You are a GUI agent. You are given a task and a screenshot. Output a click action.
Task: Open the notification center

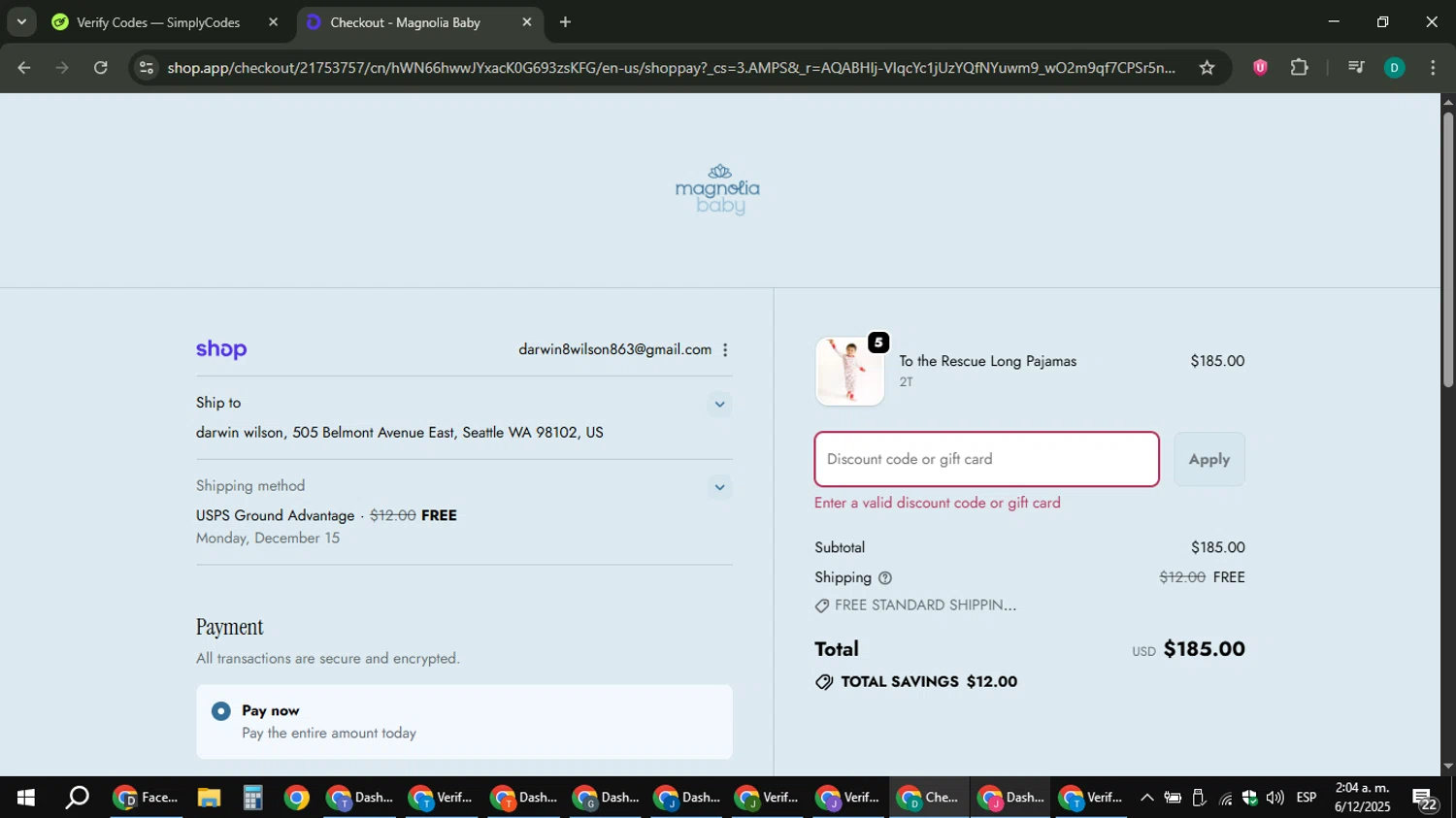point(1425,799)
